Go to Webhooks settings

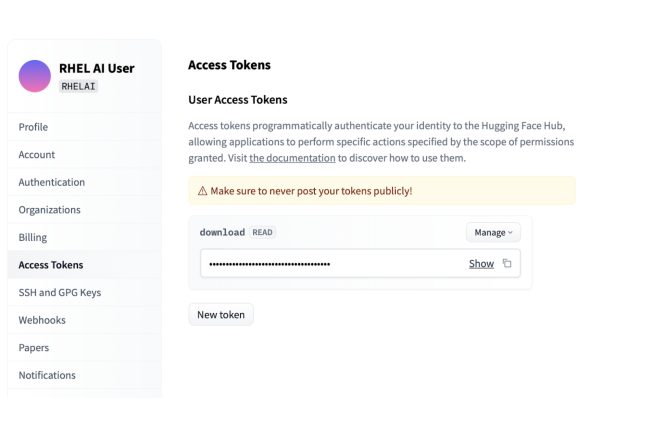[42, 320]
